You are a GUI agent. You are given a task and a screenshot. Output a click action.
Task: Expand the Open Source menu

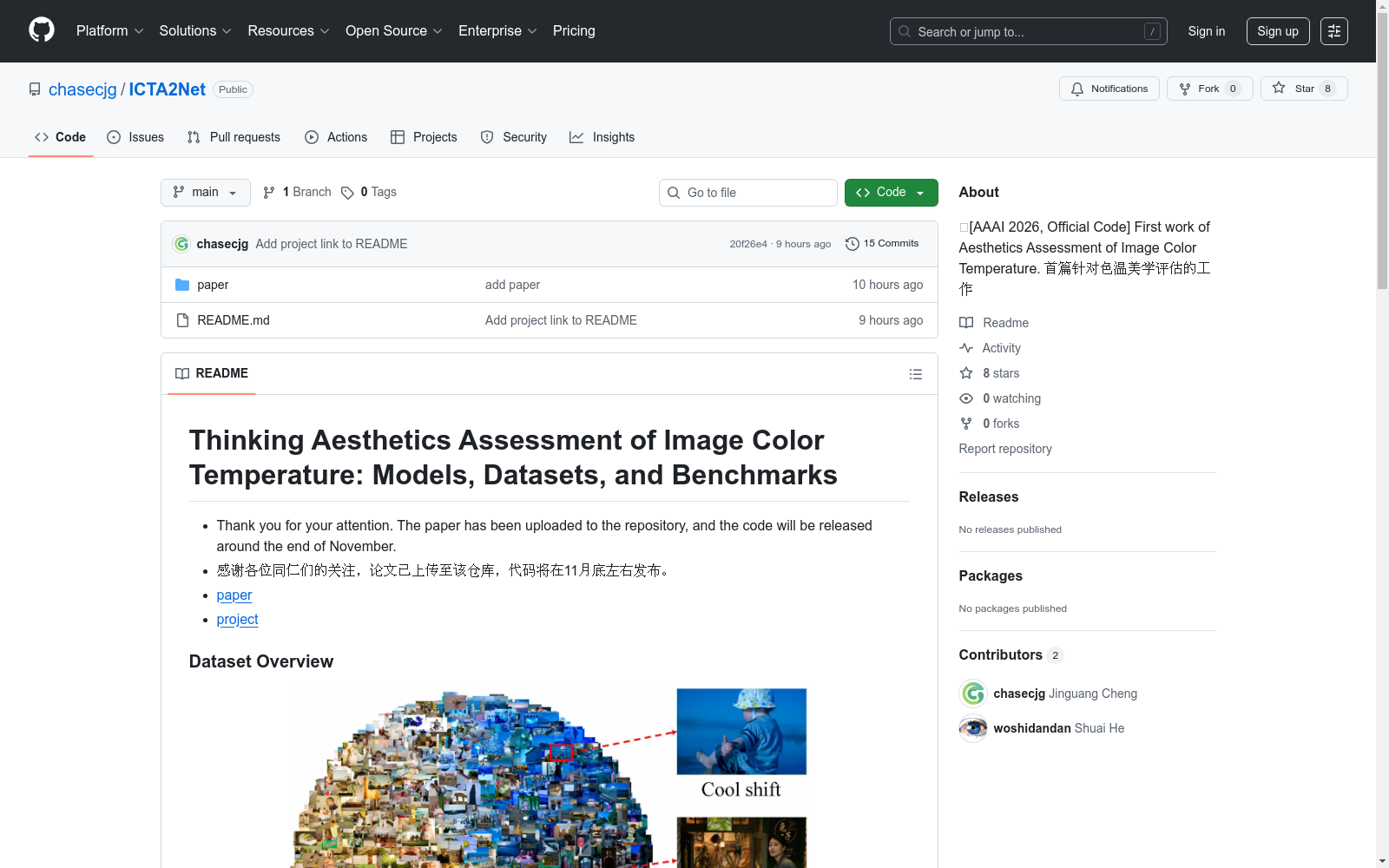tap(394, 31)
